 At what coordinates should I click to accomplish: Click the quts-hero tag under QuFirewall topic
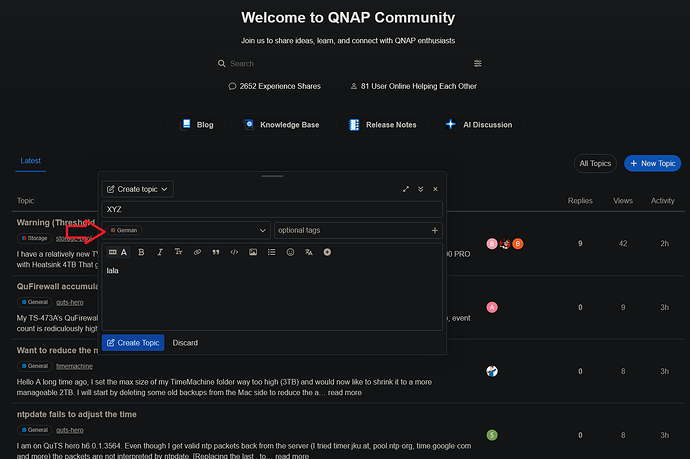tap(70, 302)
